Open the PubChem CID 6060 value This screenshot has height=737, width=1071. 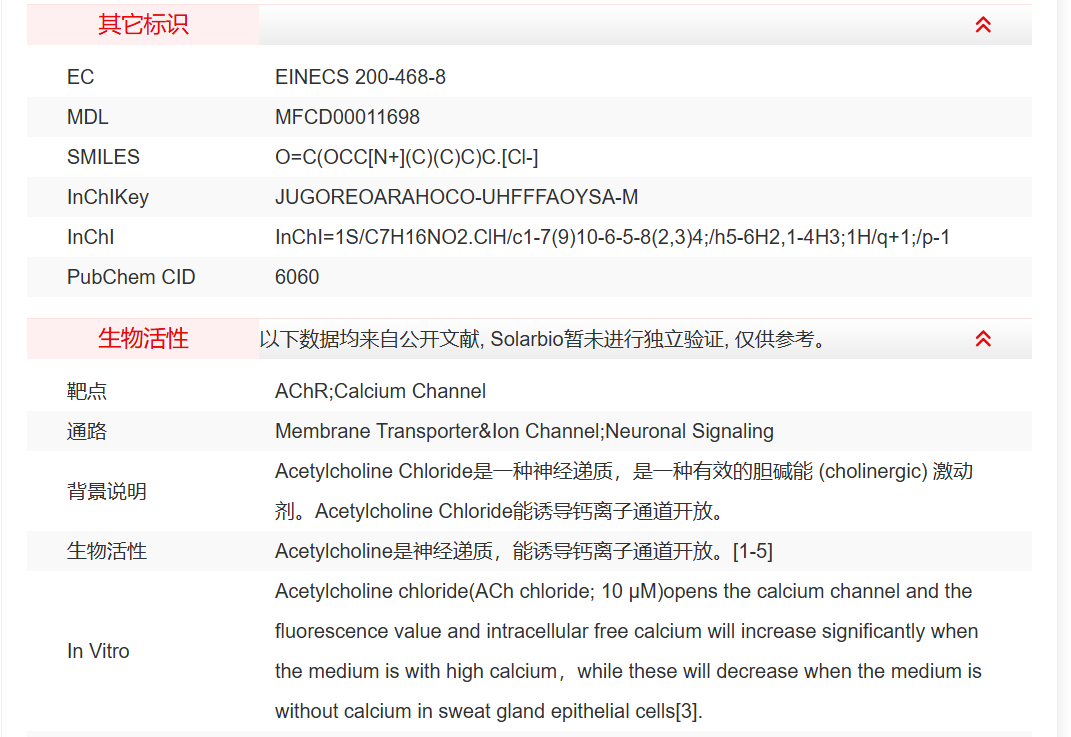(297, 277)
